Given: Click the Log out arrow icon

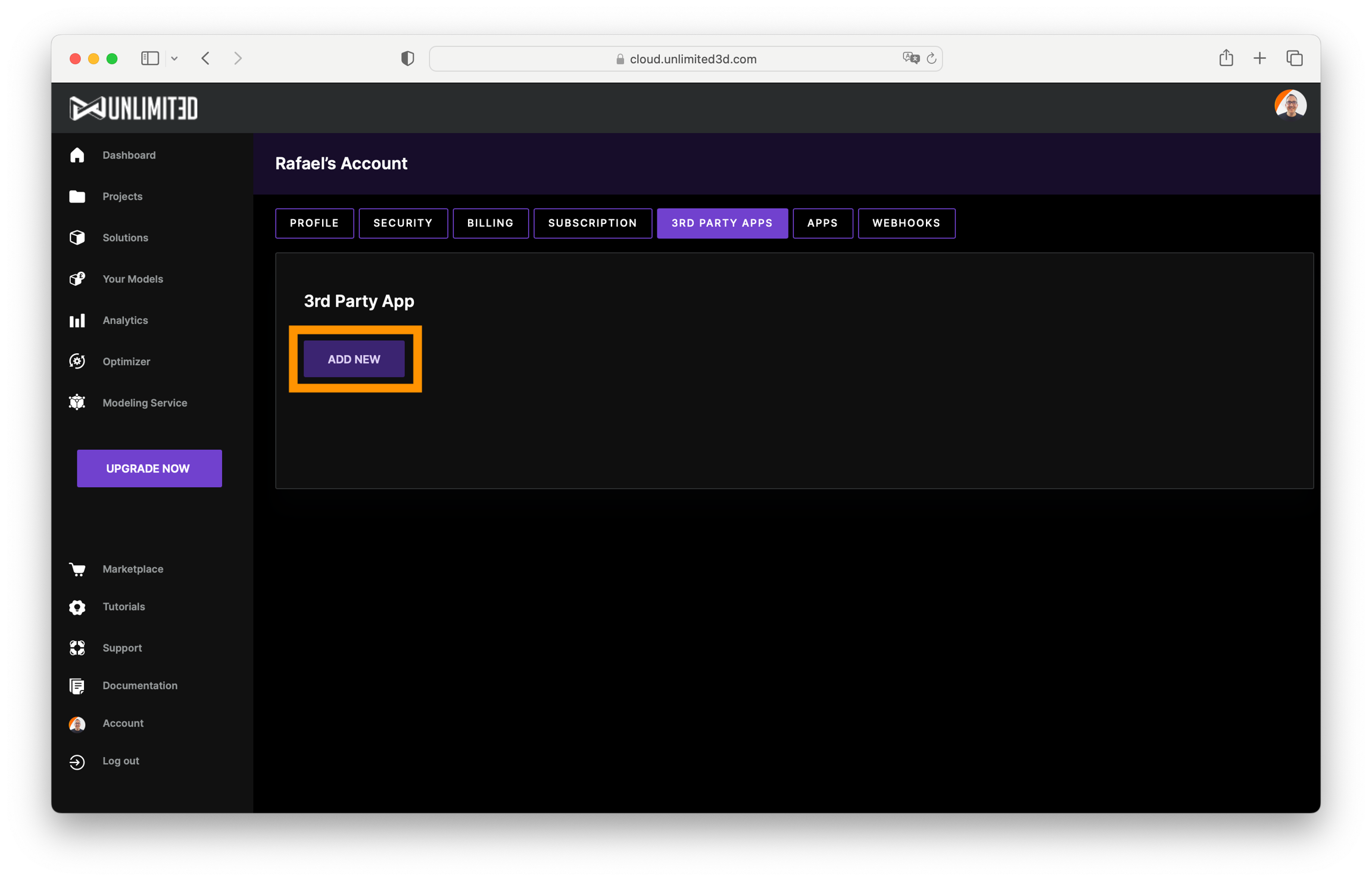Looking at the screenshot, I should 77,761.
